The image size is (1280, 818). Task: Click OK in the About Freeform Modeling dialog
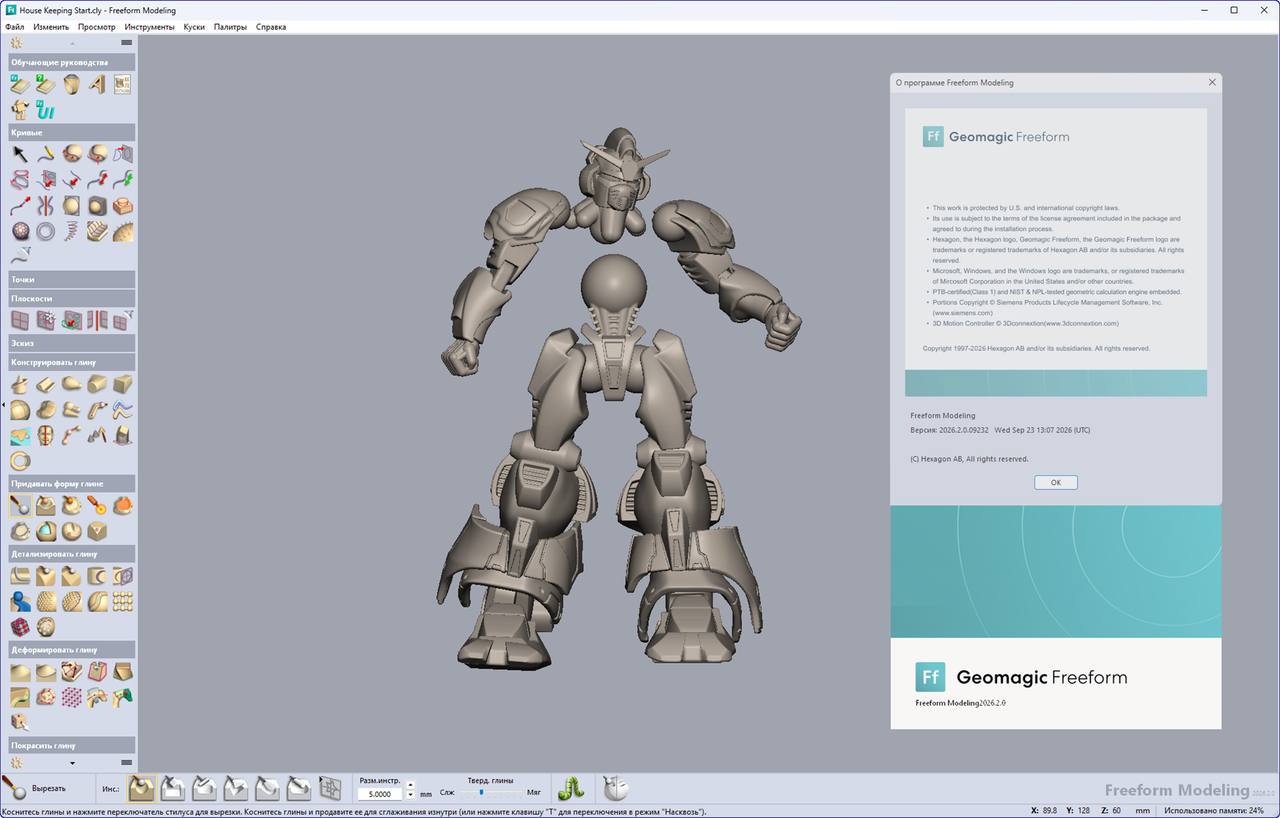(x=1056, y=482)
